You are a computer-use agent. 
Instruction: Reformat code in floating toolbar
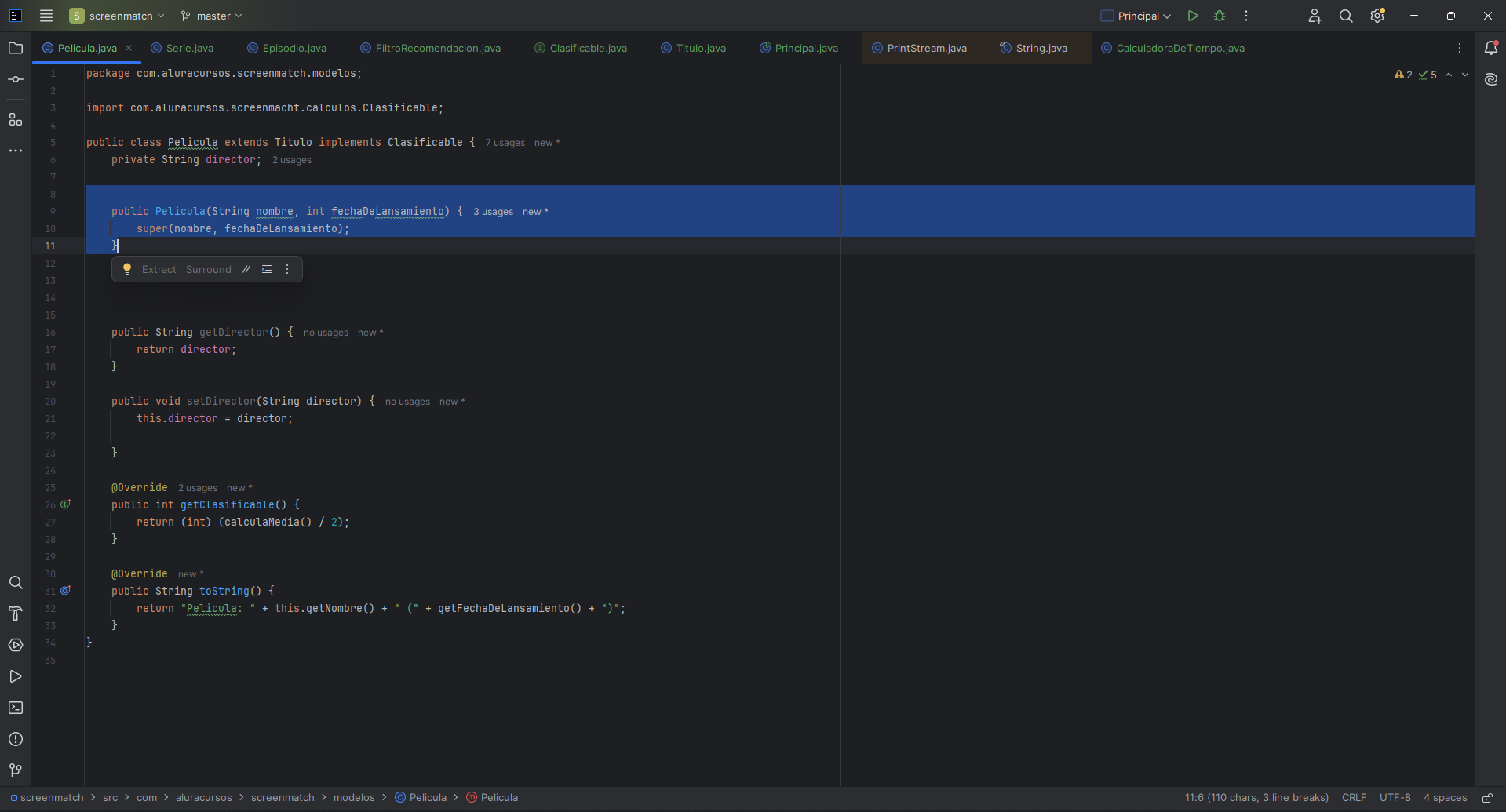pyautogui.click(x=267, y=269)
